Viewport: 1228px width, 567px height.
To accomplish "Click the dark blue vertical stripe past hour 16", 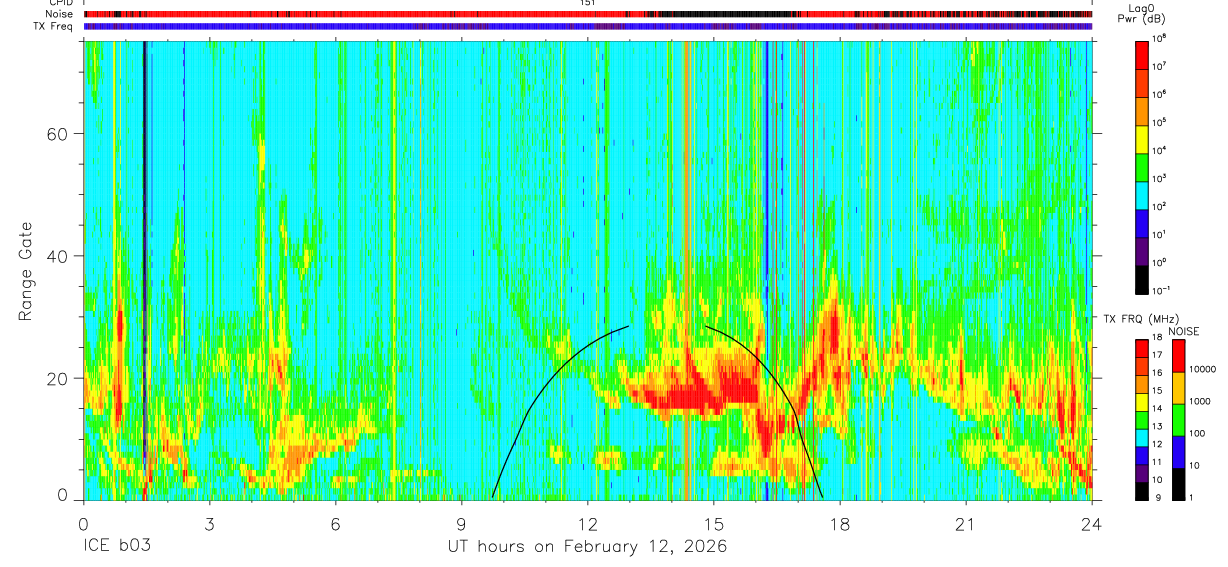I will 766,270.
